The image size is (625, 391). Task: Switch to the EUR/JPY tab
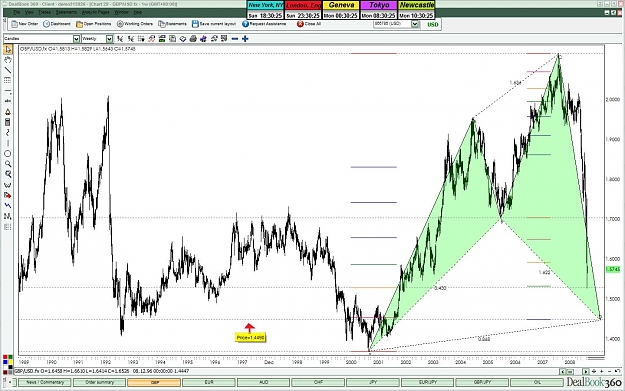[427, 382]
